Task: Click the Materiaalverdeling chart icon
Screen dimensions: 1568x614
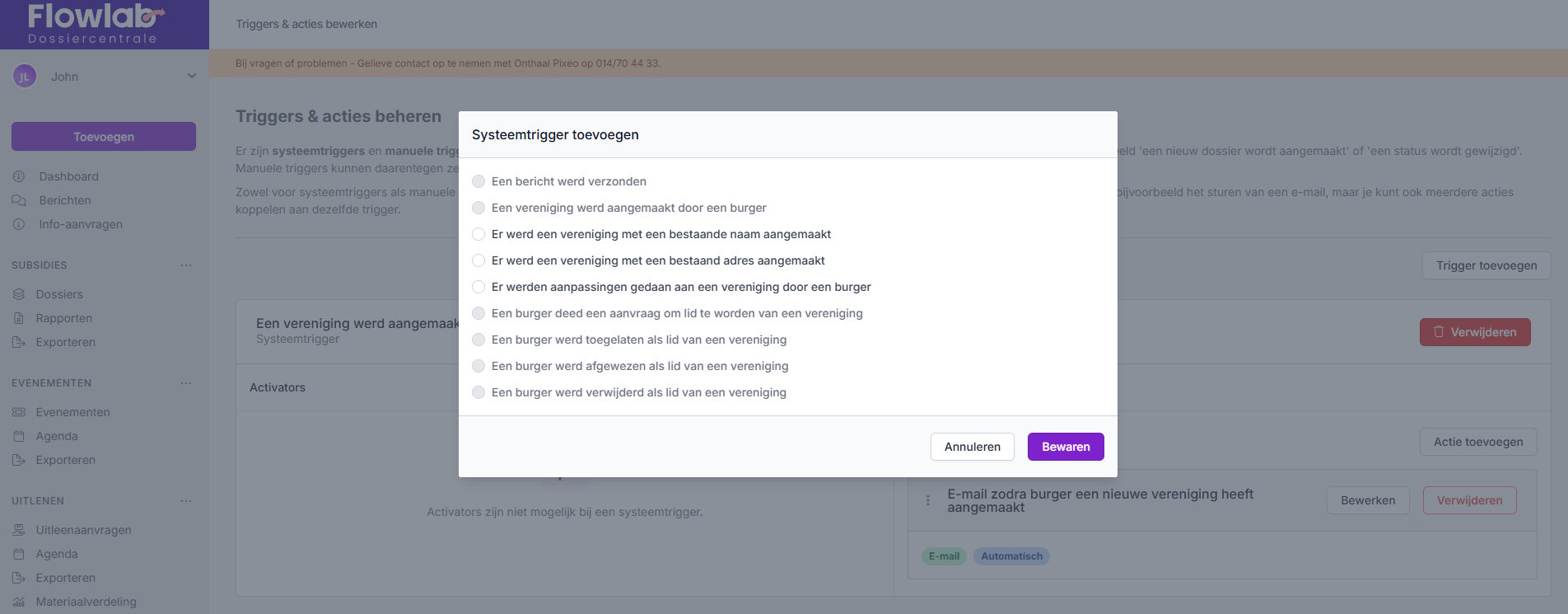Action: pyautogui.click(x=19, y=602)
